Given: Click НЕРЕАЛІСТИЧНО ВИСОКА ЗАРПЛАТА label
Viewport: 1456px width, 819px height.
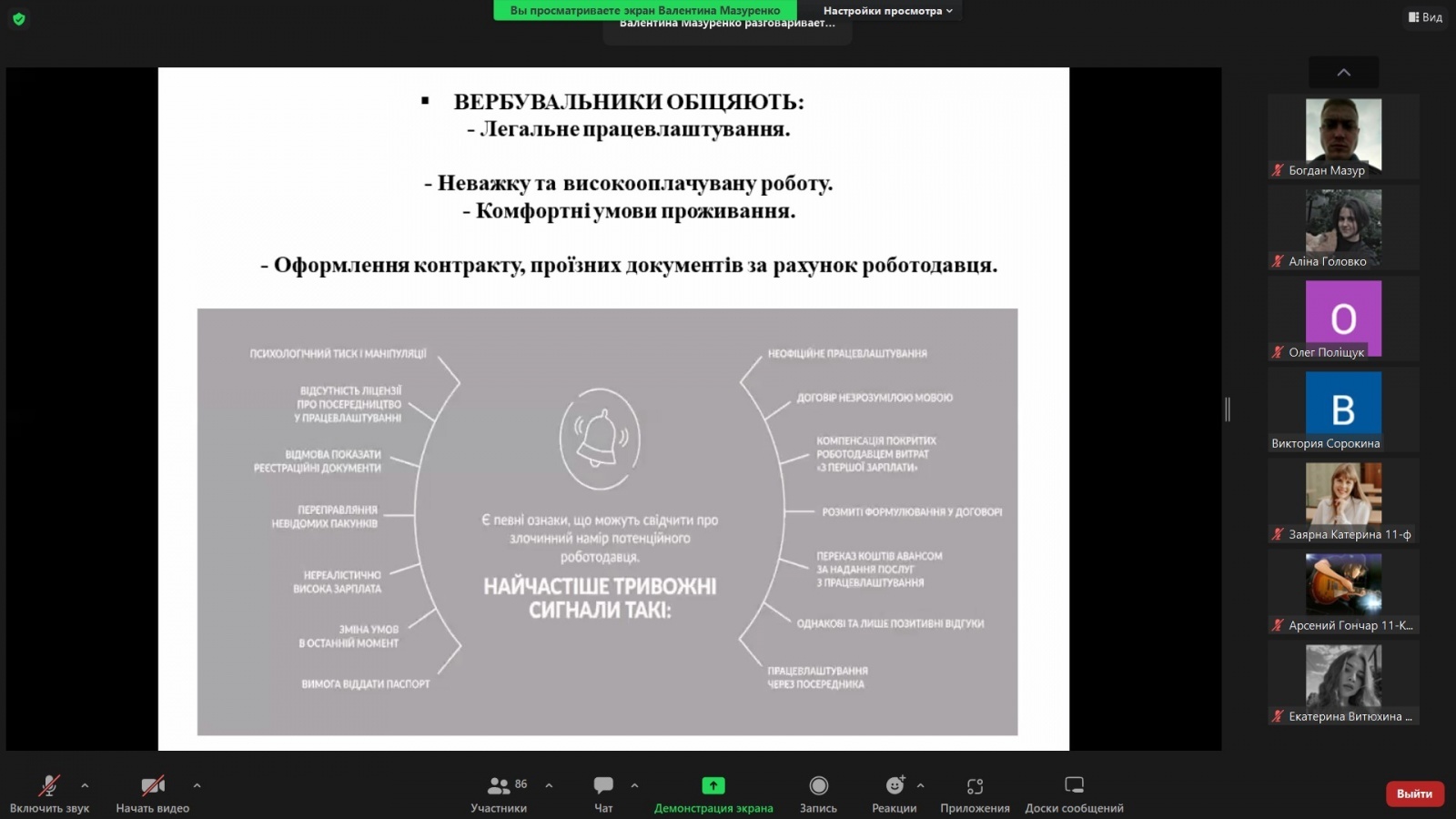Looking at the screenshot, I should [337, 582].
